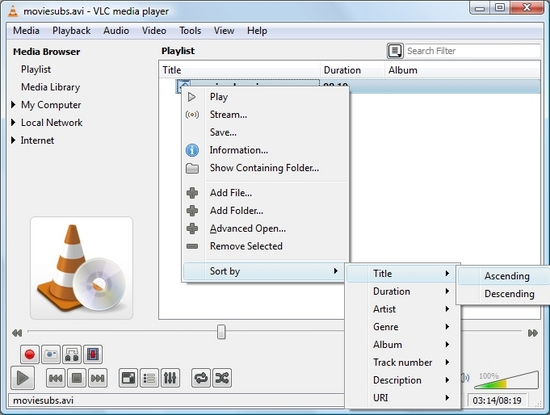Click minus icon beside Remove Selected

pyautogui.click(x=192, y=246)
